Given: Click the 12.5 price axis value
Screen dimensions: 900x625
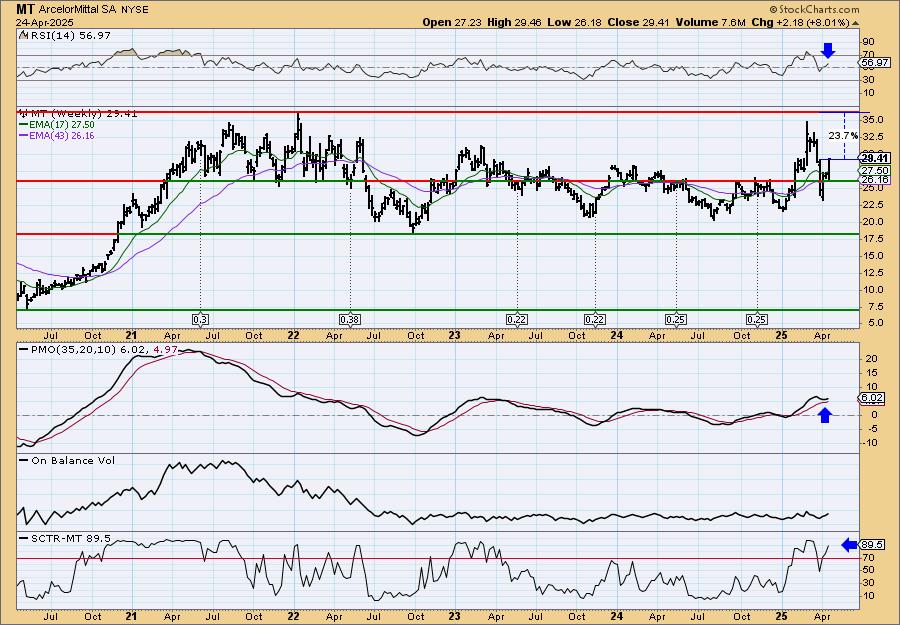Looking at the screenshot, I should (871, 273).
